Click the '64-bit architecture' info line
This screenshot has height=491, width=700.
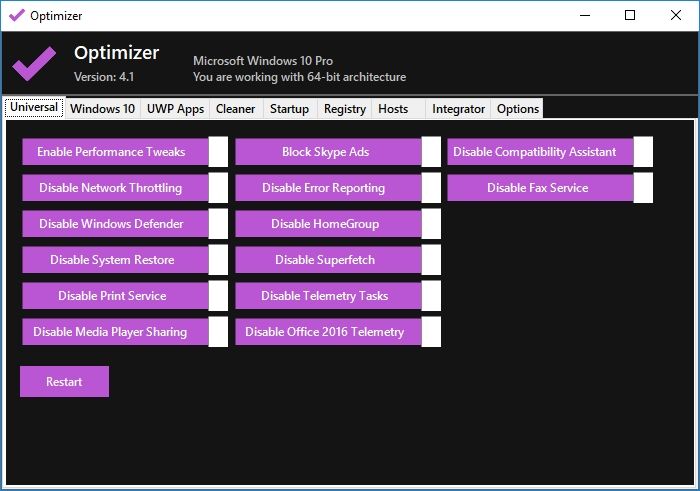300,77
